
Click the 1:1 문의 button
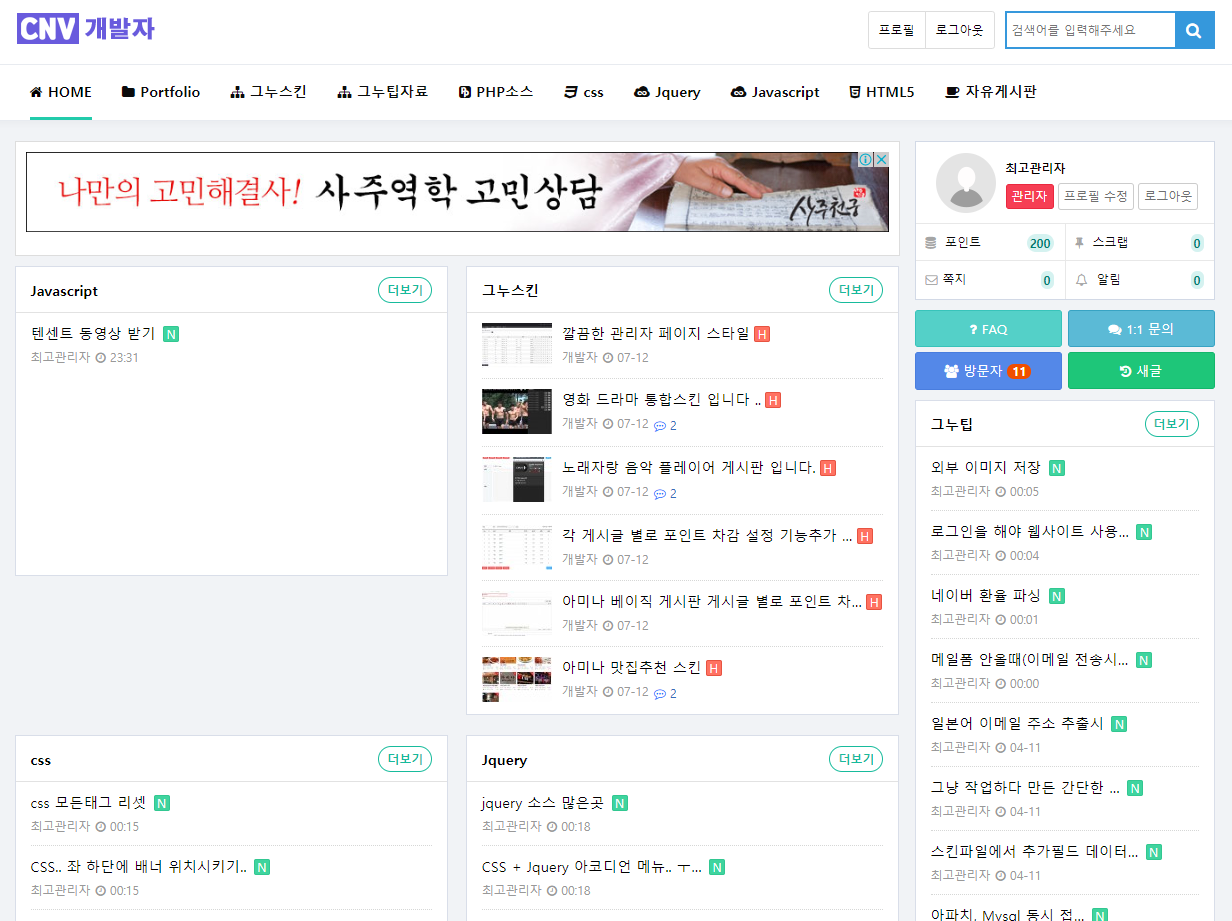pos(1141,329)
